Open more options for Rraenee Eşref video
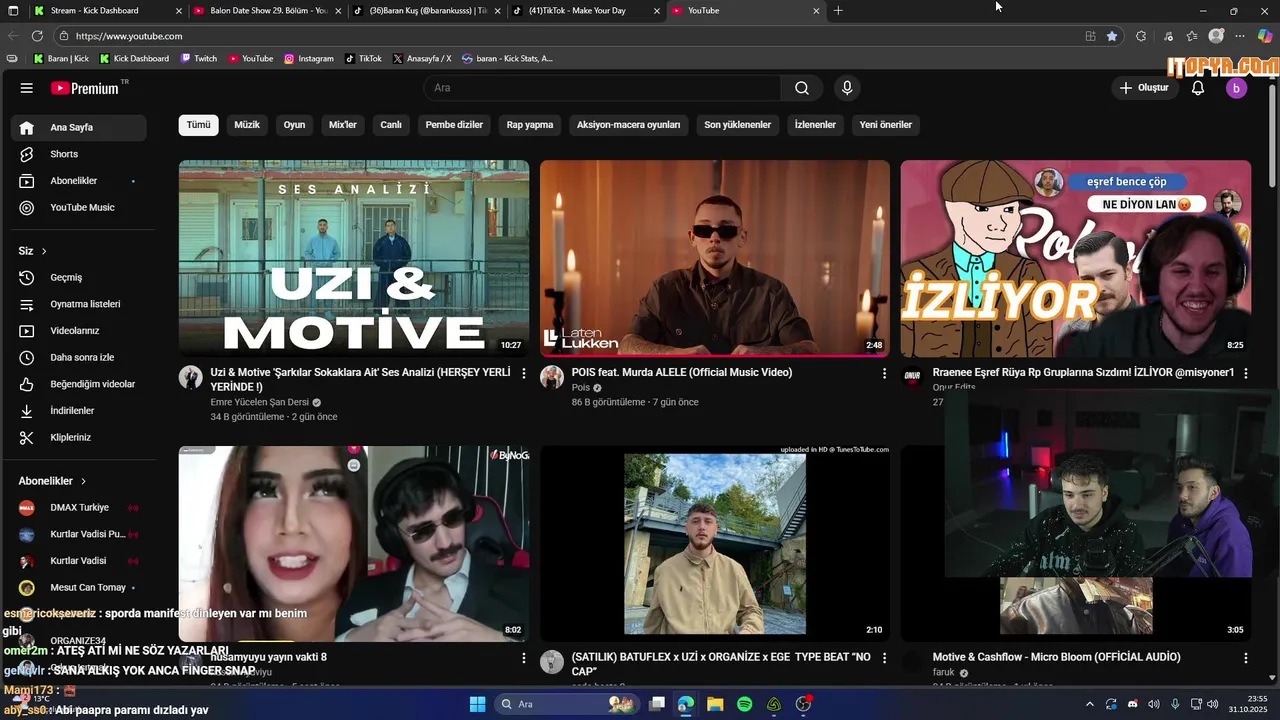The image size is (1280, 720). pyautogui.click(x=1246, y=373)
